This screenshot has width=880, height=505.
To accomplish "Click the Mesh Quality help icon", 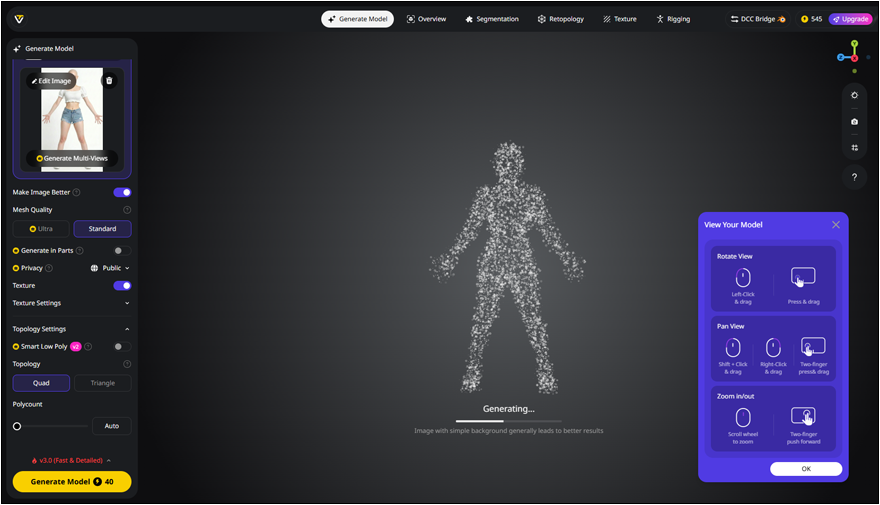I will tap(127, 210).
